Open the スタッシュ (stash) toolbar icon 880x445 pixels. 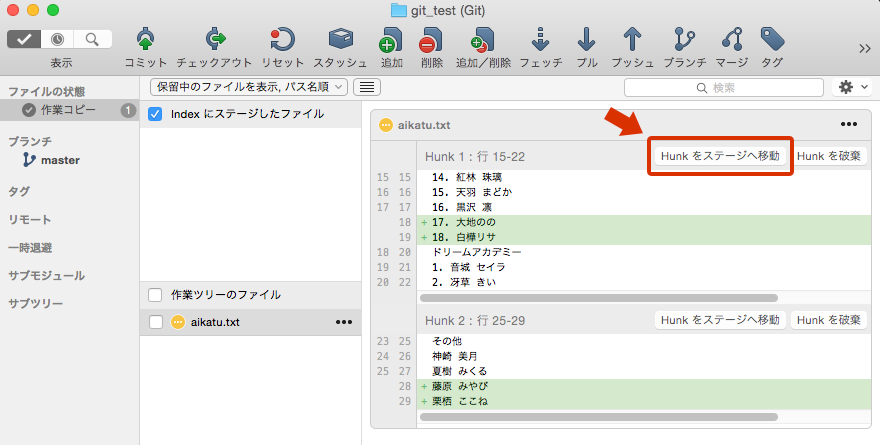(340, 39)
